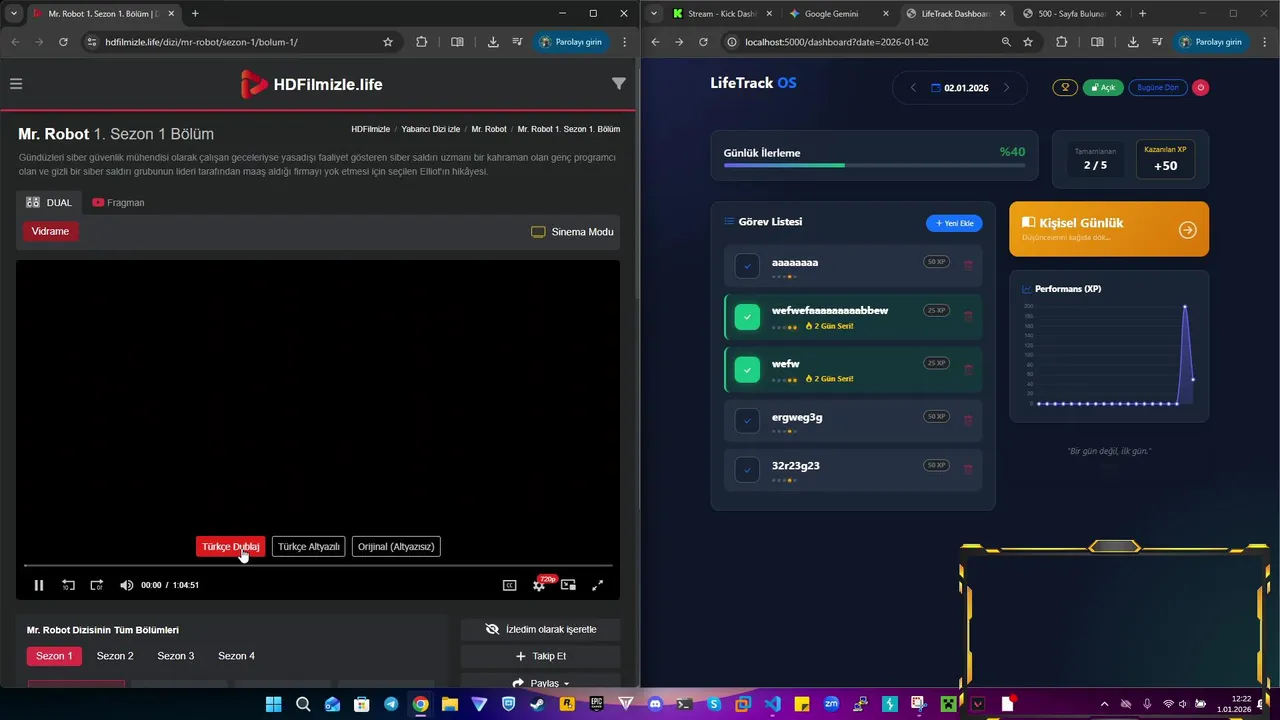Open the Kişisel Günlük card arrow

point(1188,230)
